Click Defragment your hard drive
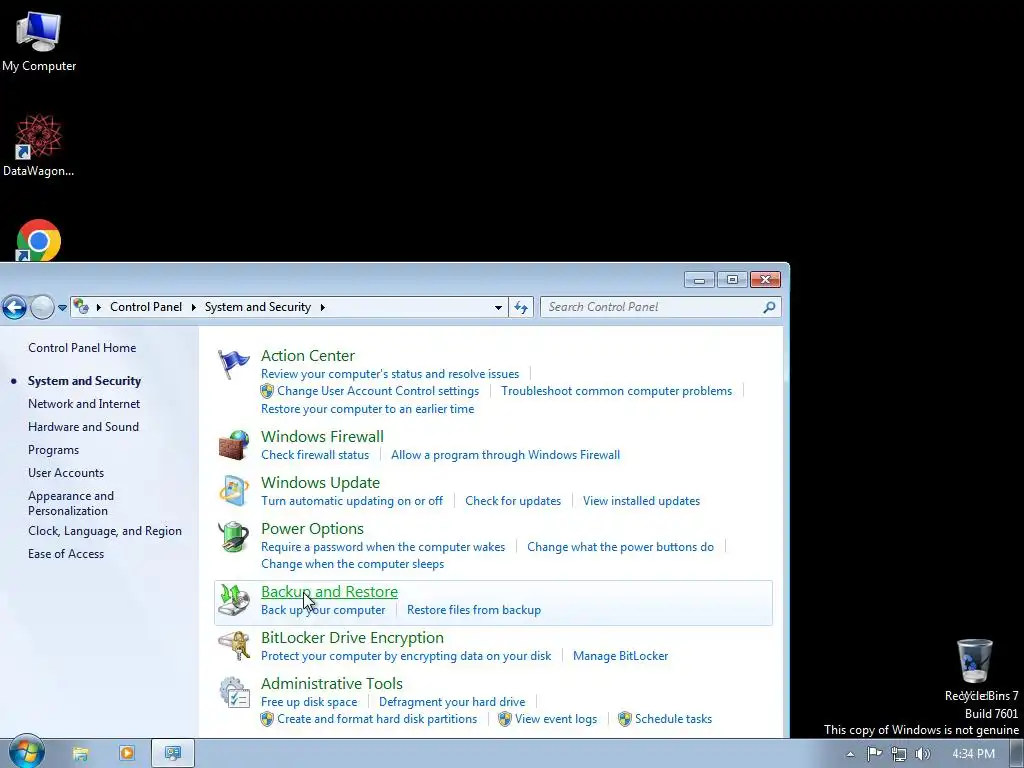Screen dimensions: 1024x768 [452, 702]
